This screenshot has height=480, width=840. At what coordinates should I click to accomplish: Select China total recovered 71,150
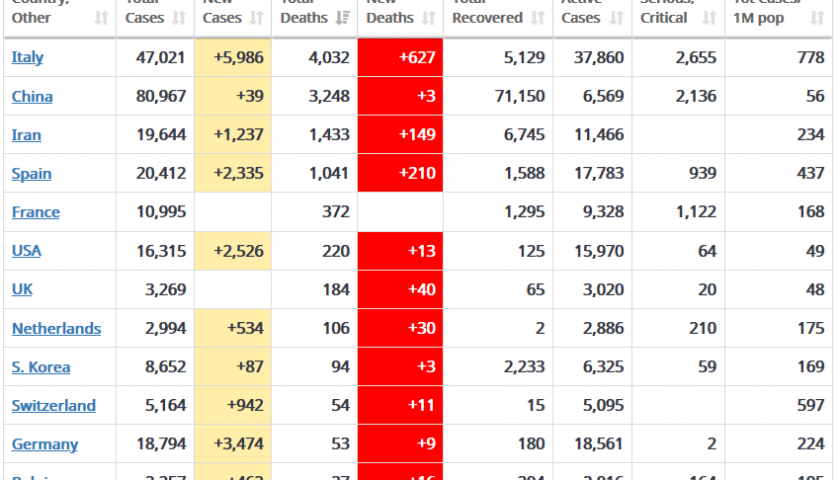tap(520, 96)
